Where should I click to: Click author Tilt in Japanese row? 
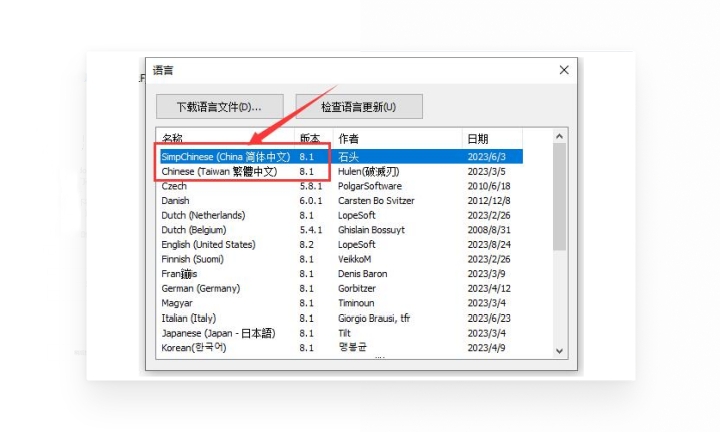[x=344, y=333]
